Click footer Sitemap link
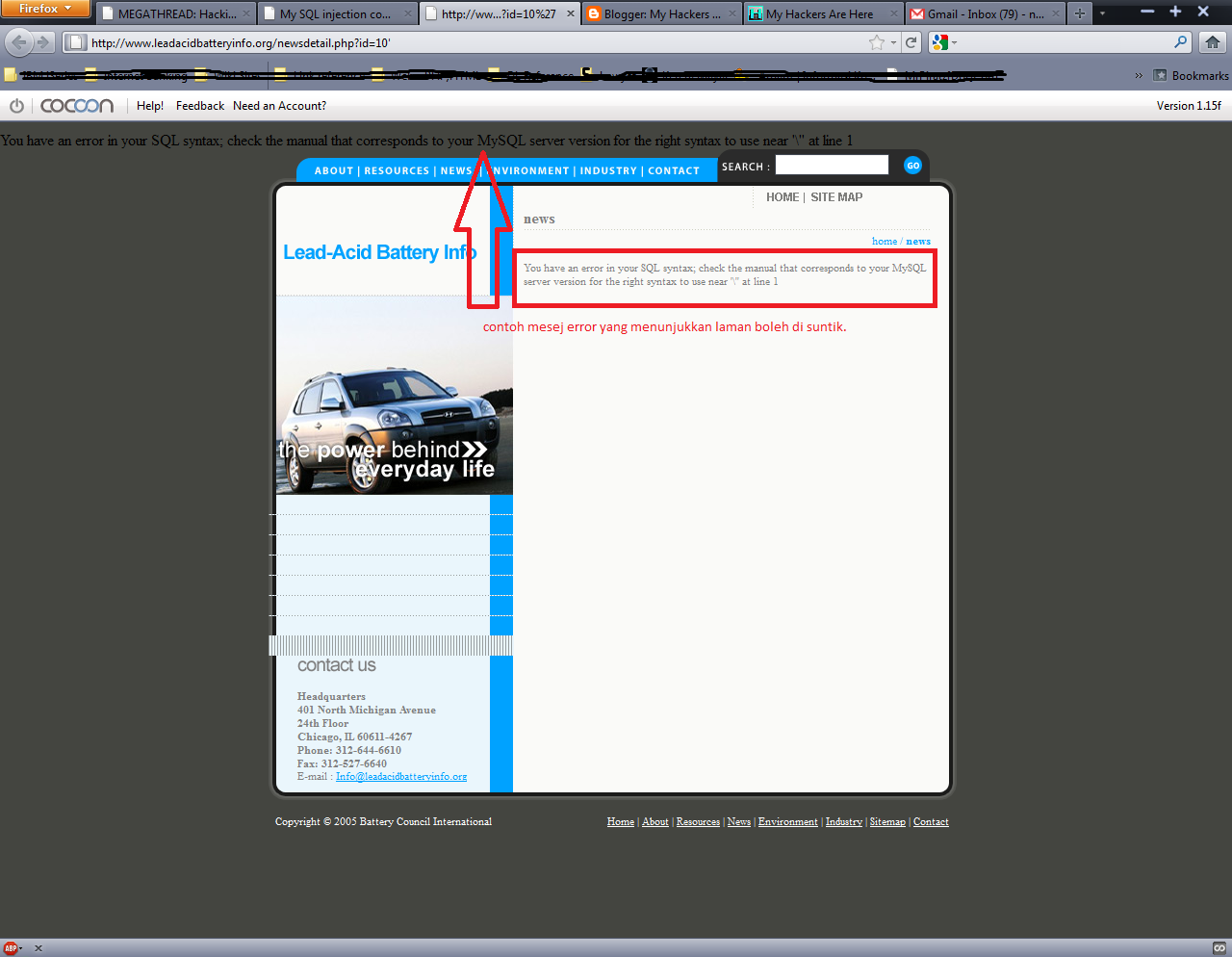1232x957 pixels. tap(887, 822)
